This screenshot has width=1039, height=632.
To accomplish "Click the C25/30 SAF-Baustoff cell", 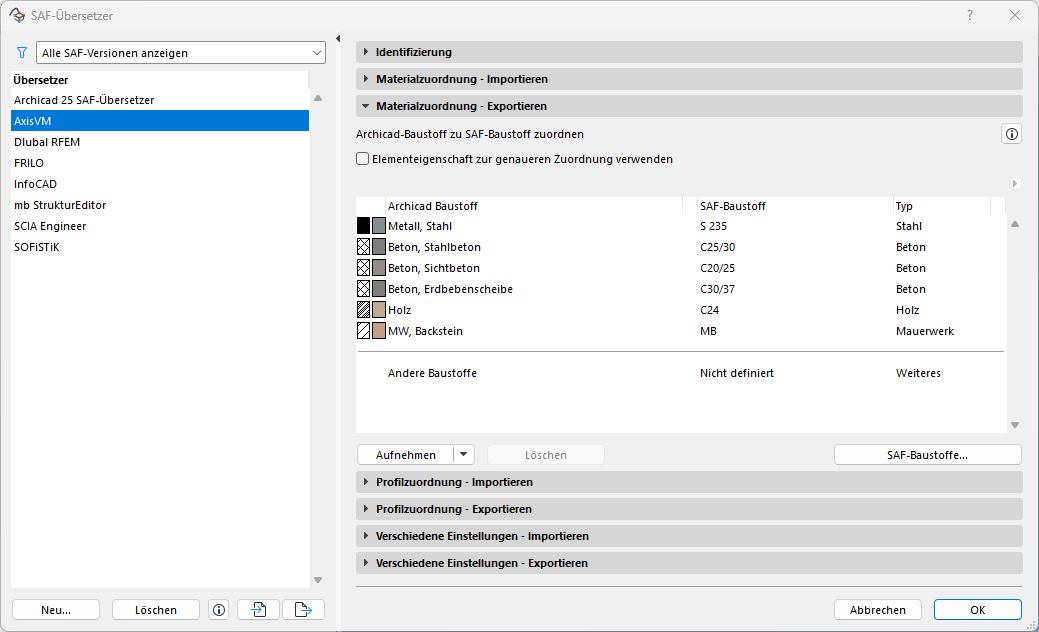I will click(x=718, y=247).
